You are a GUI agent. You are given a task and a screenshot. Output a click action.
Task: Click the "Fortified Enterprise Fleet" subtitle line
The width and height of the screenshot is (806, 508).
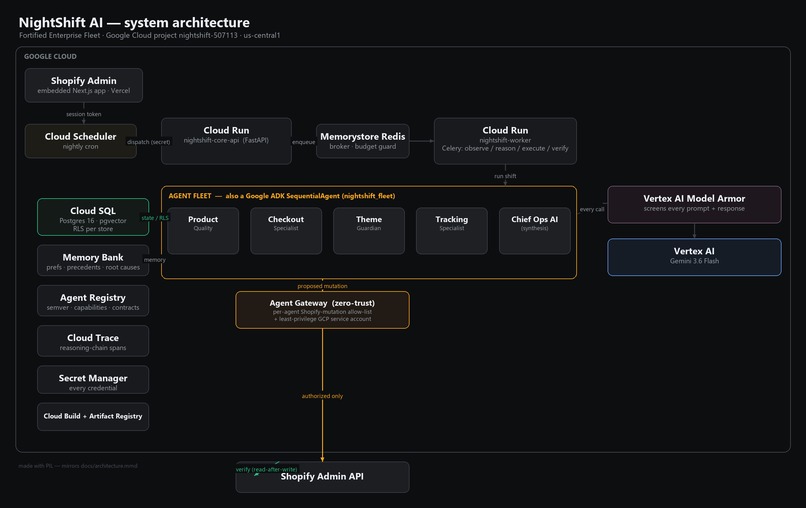point(150,35)
